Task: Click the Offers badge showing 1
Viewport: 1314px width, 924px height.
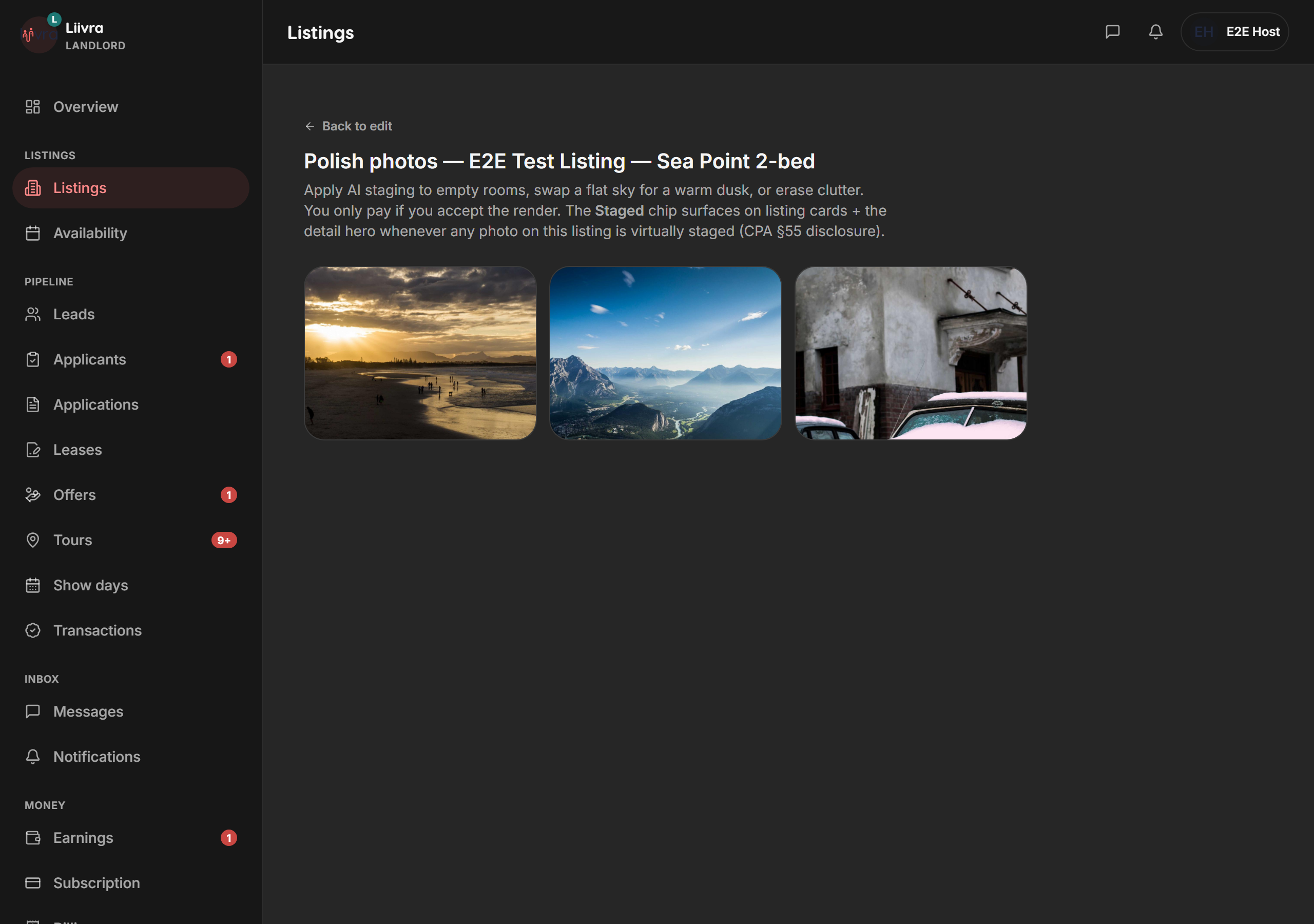Action: [x=228, y=495]
